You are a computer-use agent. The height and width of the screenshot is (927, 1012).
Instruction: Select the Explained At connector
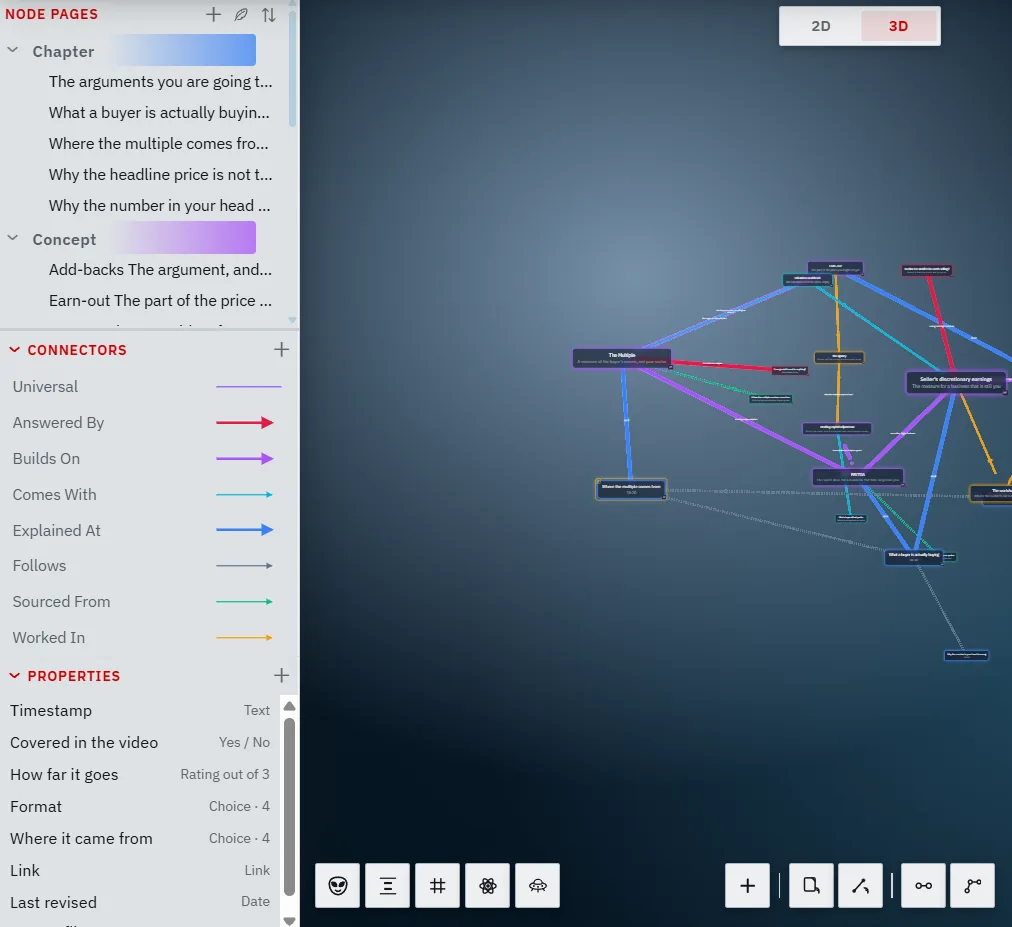coord(147,531)
